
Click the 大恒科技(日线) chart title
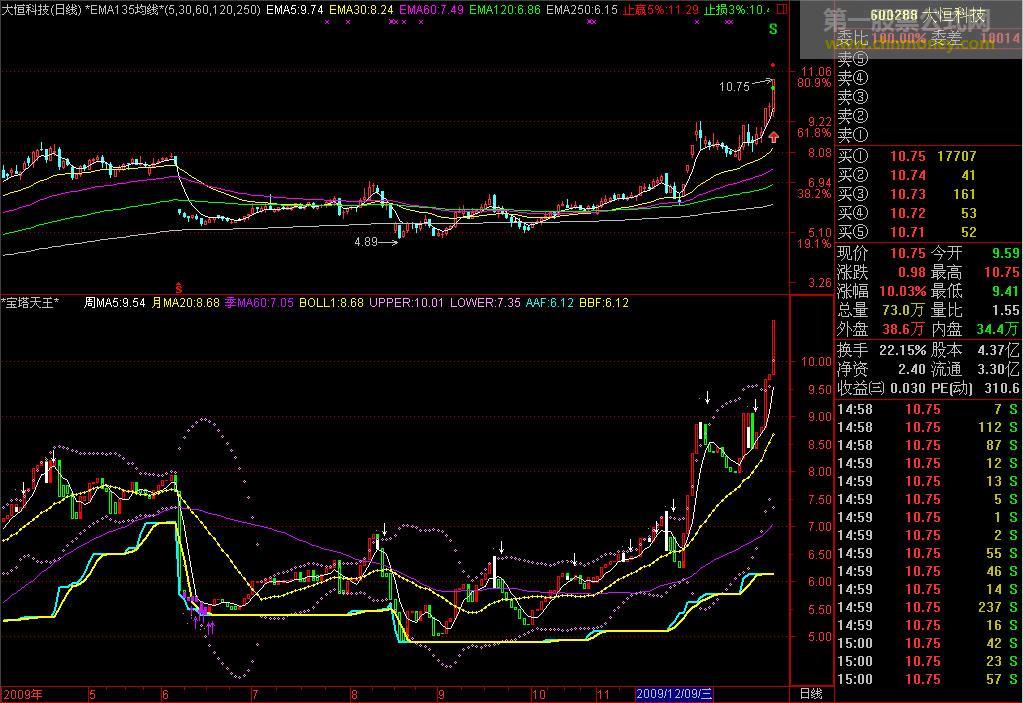[x=41, y=10]
